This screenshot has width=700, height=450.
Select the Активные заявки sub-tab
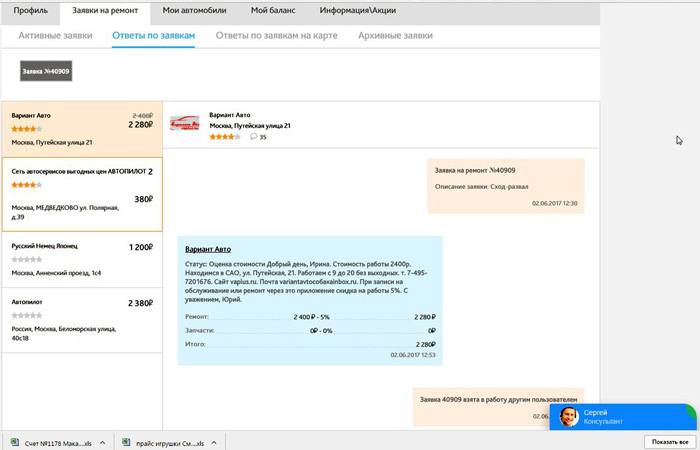[55, 35]
